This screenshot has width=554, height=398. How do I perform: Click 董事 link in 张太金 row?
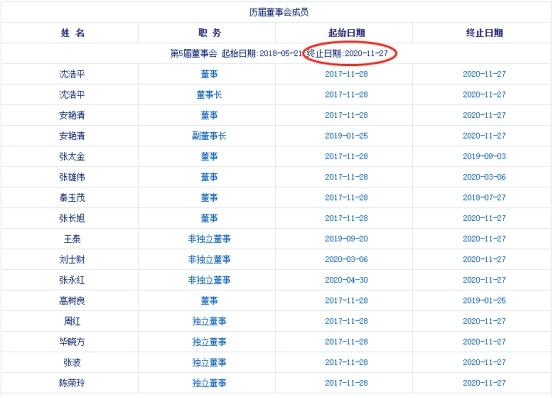[x=209, y=156]
